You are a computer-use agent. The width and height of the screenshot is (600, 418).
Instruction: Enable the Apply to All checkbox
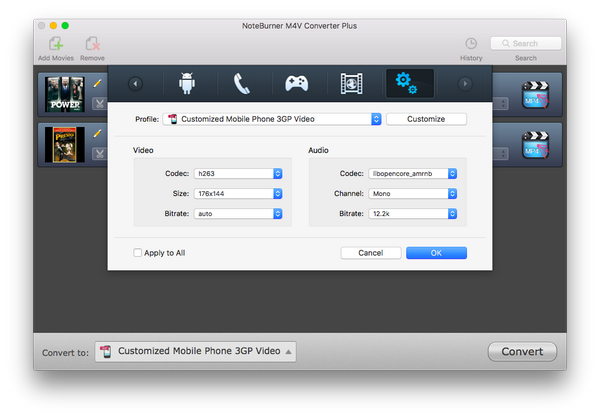(137, 253)
